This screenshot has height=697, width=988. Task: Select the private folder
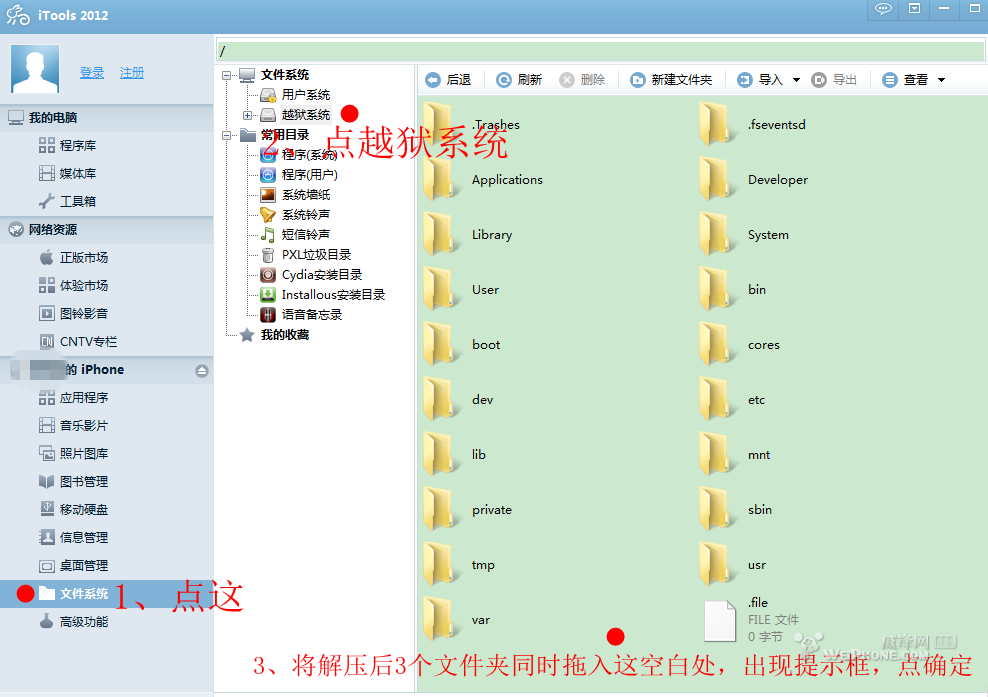point(468,510)
